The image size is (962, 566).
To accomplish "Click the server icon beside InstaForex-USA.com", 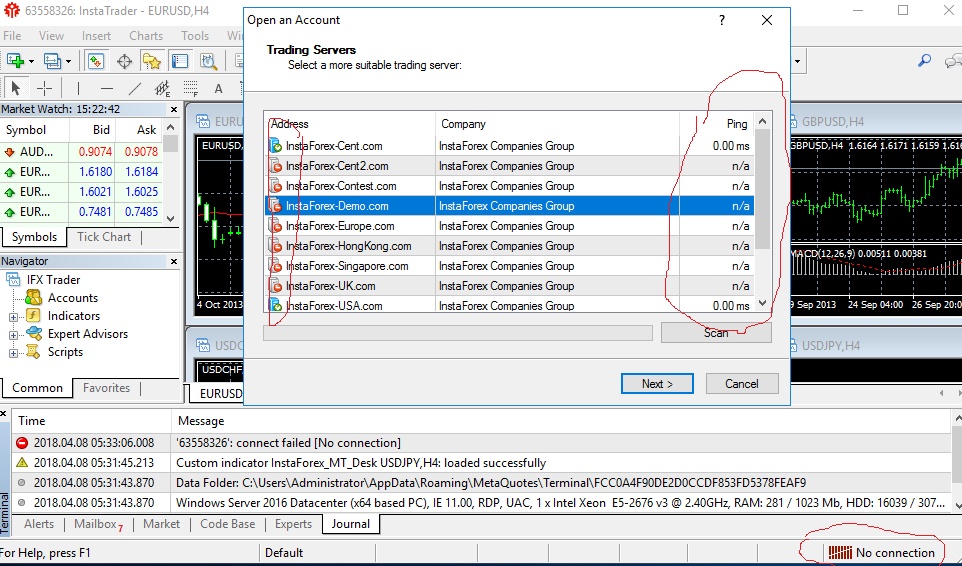I will (276, 305).
